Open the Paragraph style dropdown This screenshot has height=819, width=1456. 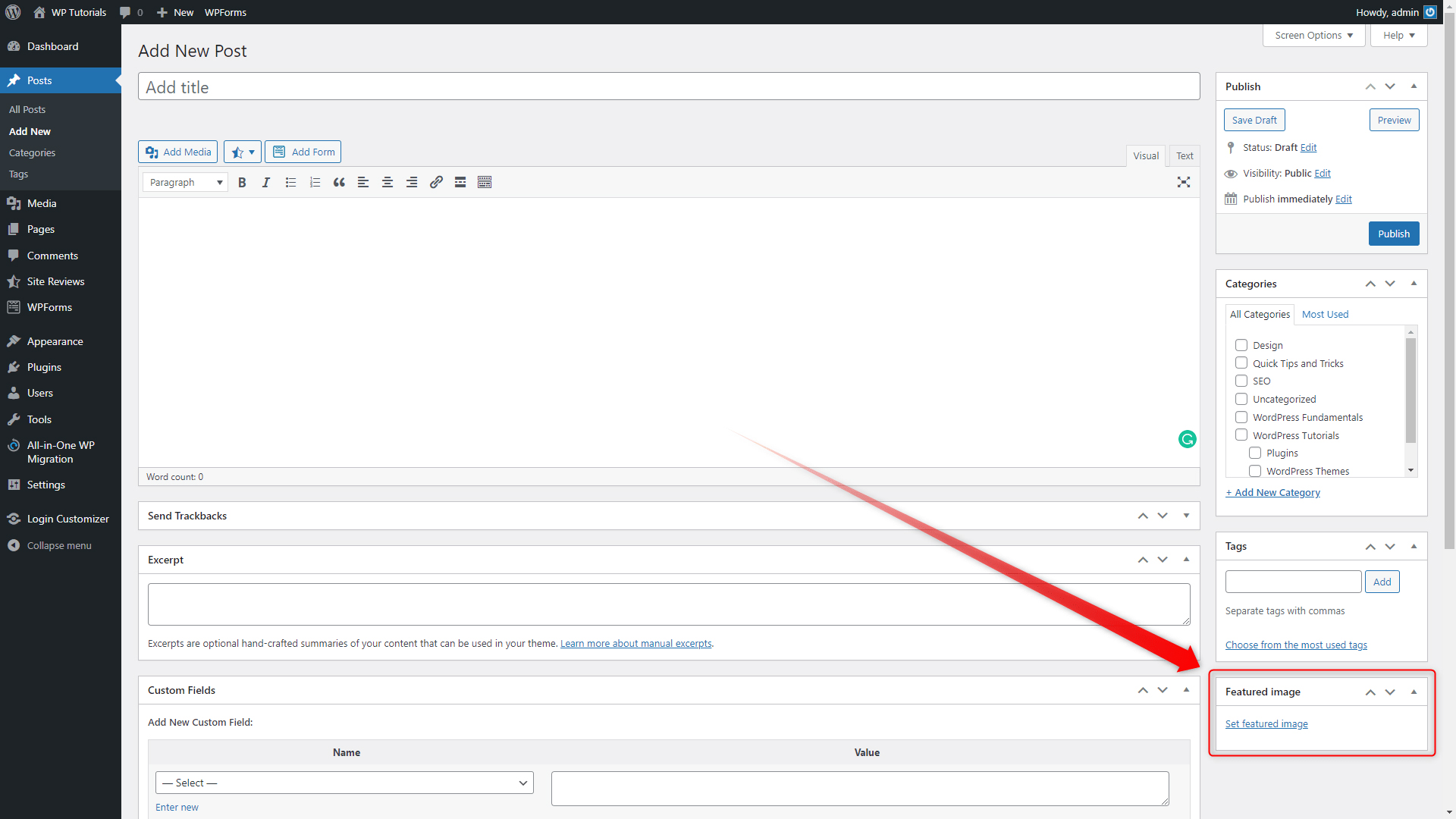tap(186, 182)
